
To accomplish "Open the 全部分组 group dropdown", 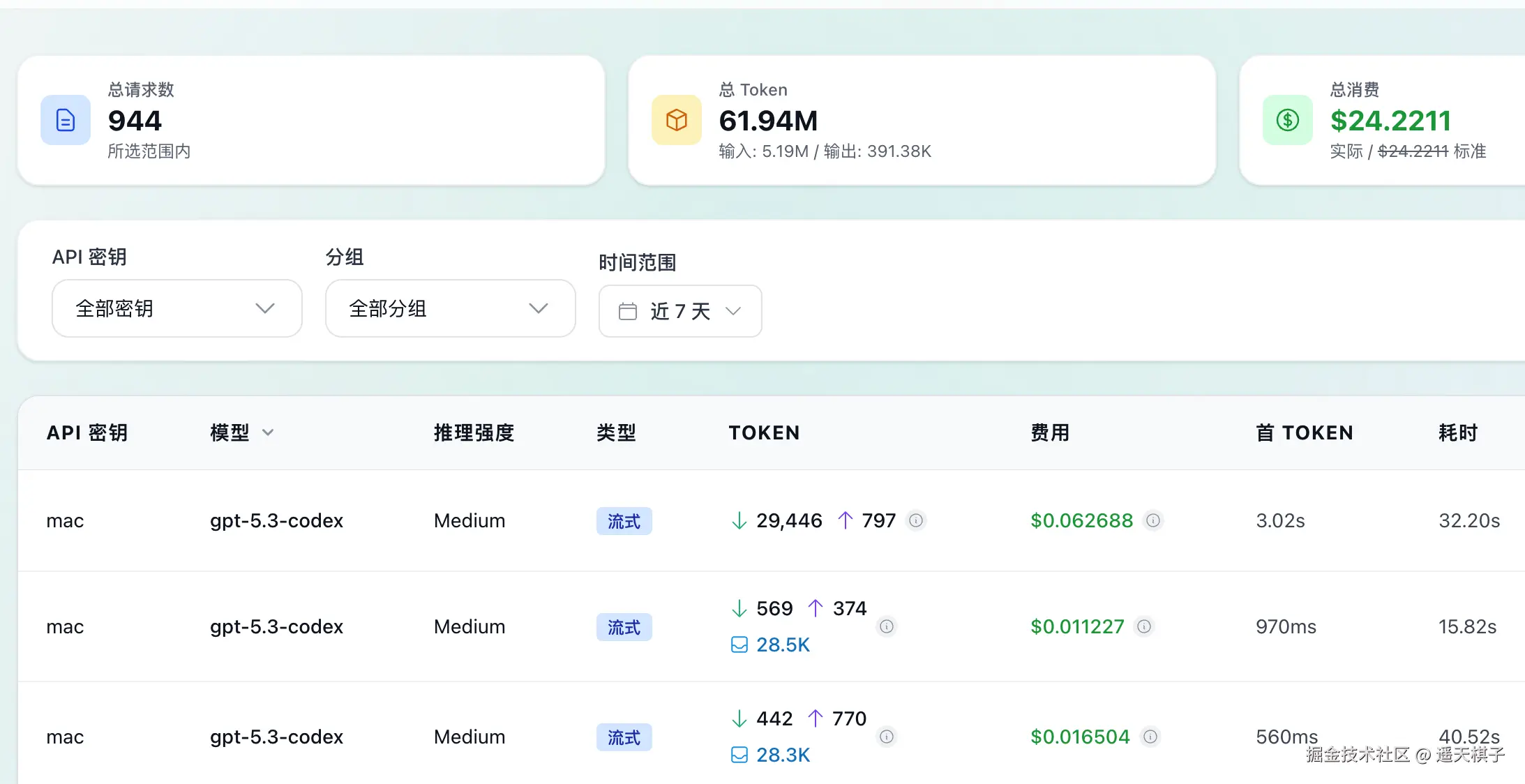I will [450, 308].
